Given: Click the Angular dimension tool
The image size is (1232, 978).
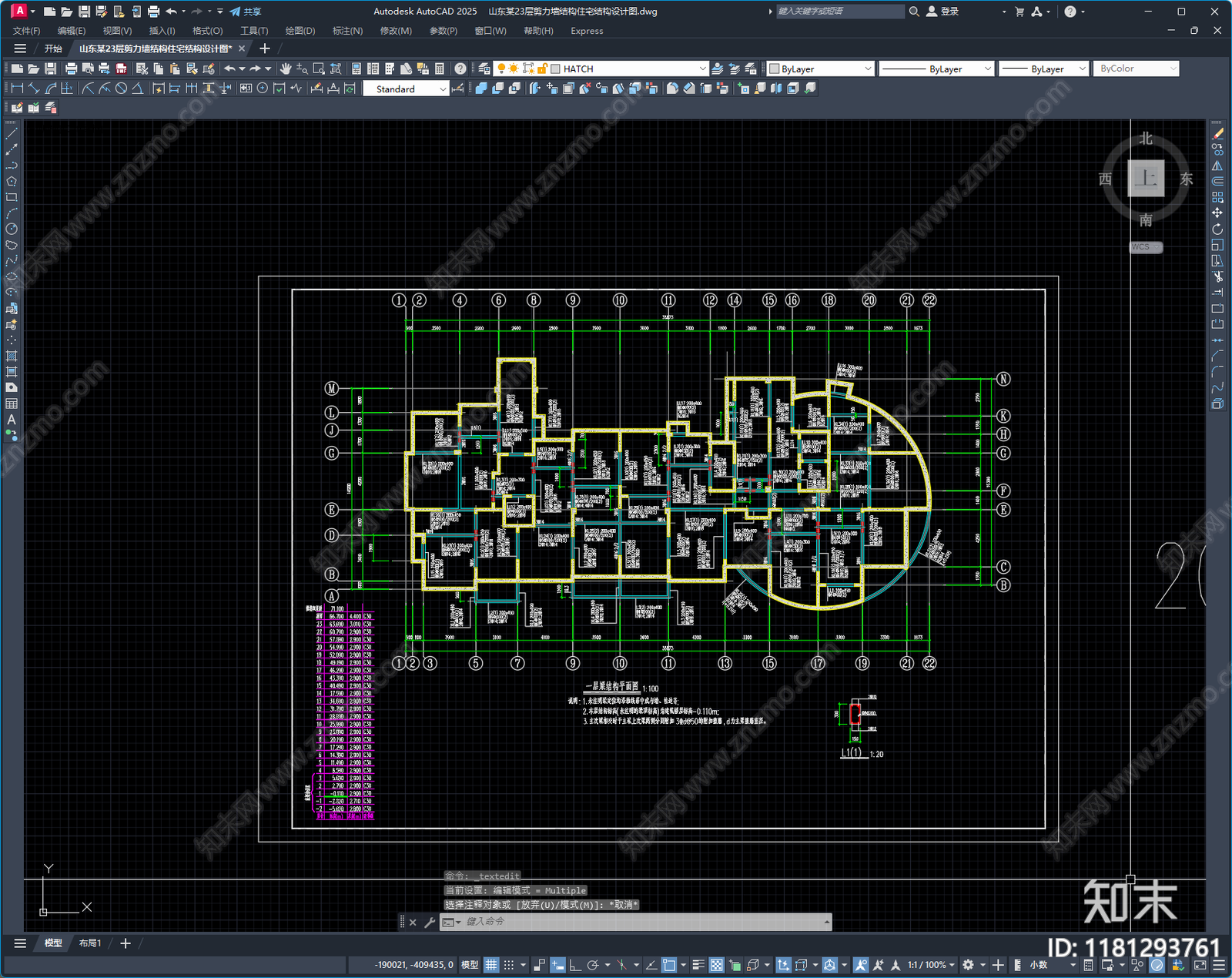Looking at the screenshot, I should click(x=137, y=89).
